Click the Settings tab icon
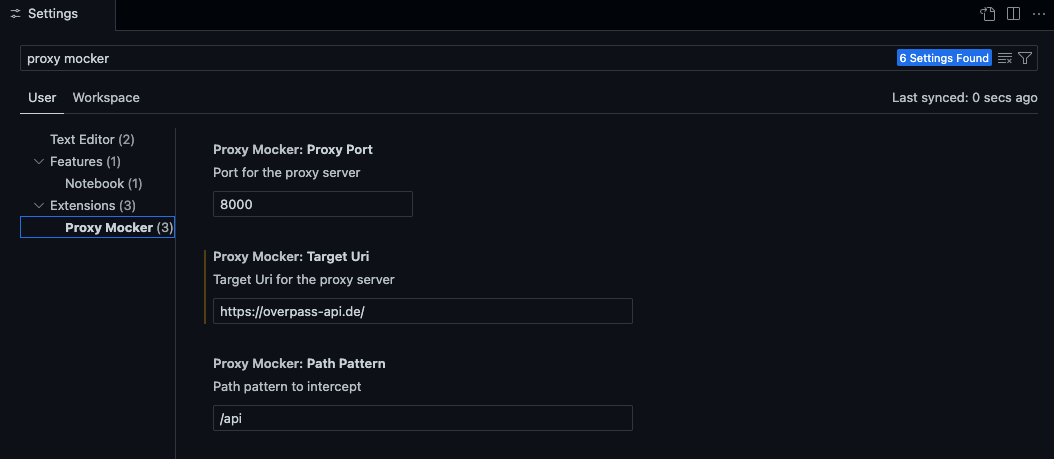This screenshot has width=1054, height=459. click(16, 14)
